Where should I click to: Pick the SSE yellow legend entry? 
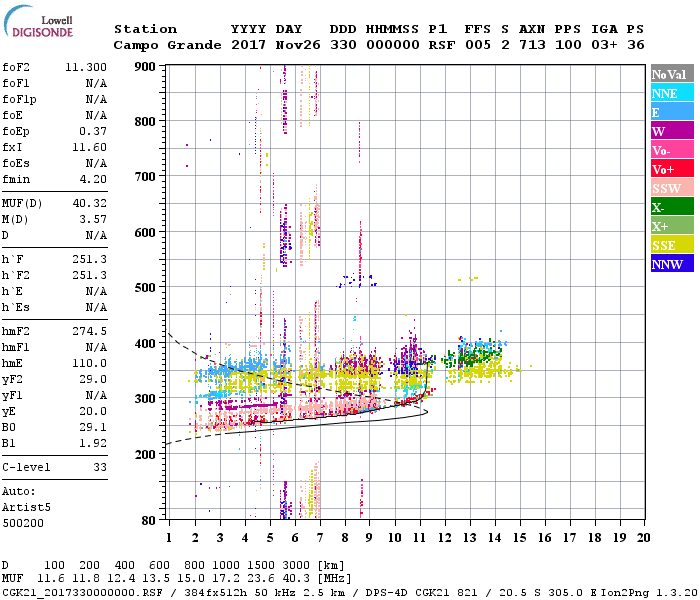671,245
